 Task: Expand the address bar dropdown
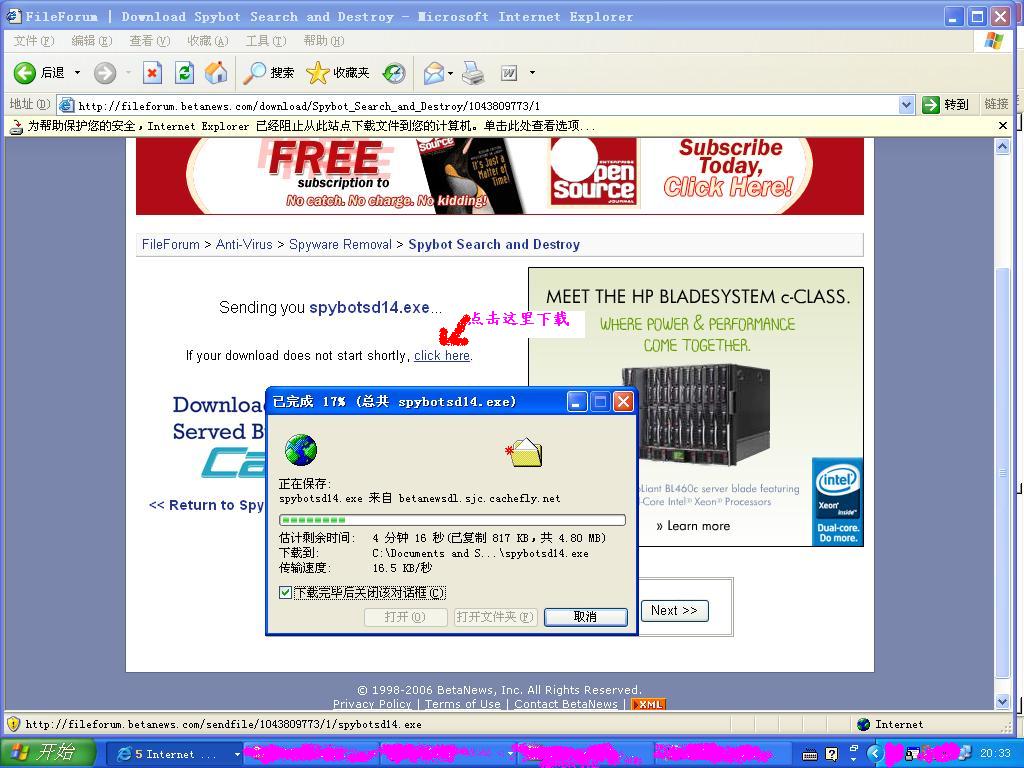906,104
